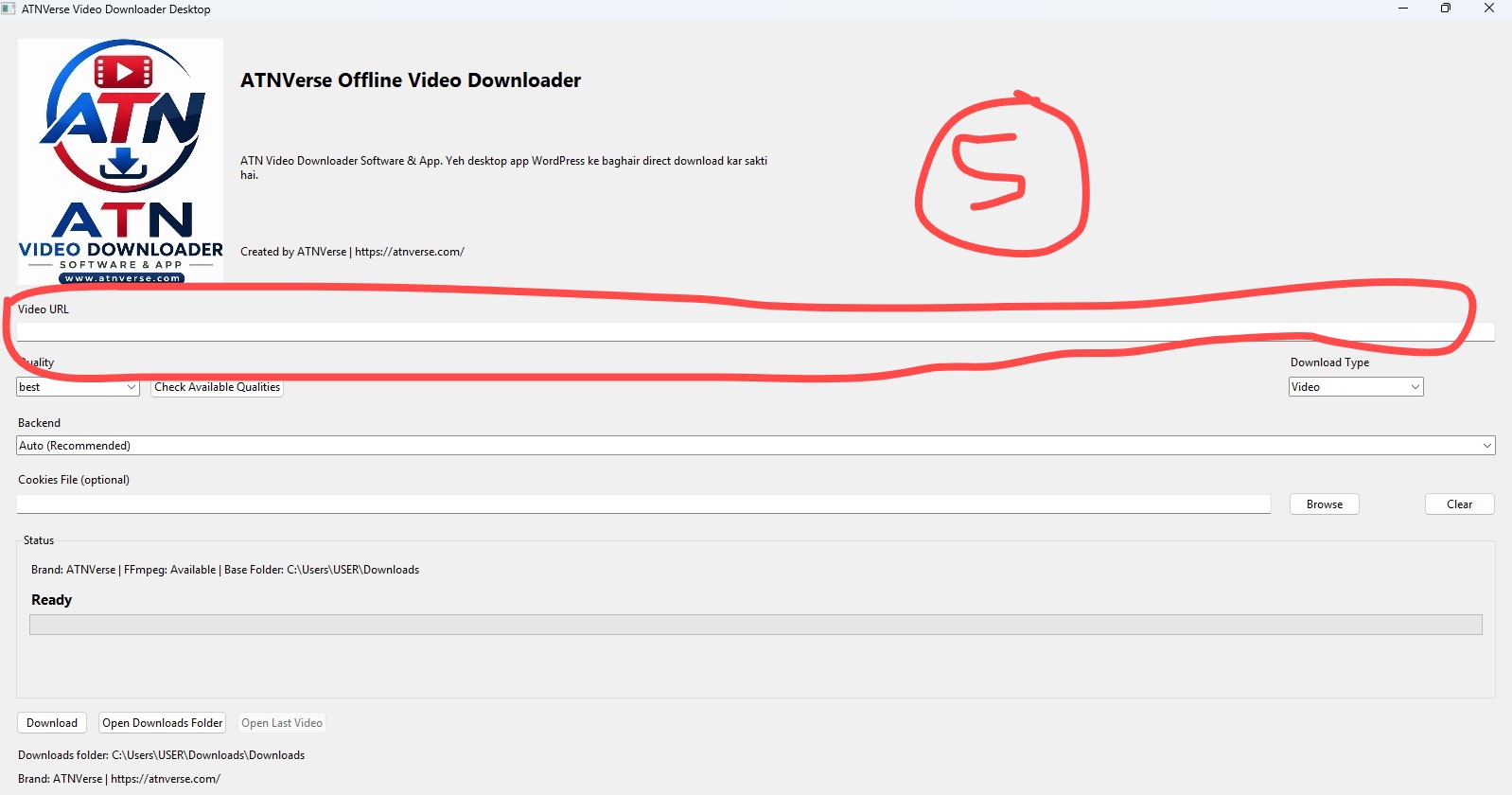Click the disabled Open Last Video button
Screen dimensions: 1512x795
tap(282, 723)
